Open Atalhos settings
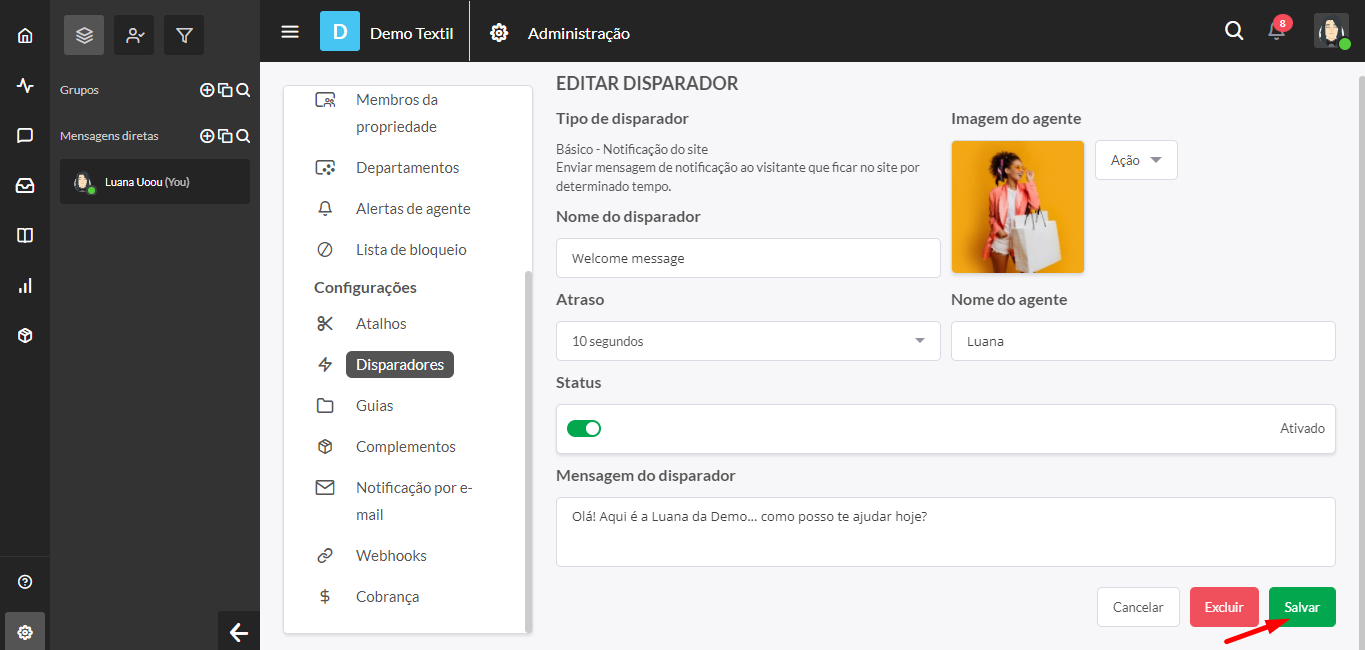This screenshot has height=650, width=1365. [381, 323]
